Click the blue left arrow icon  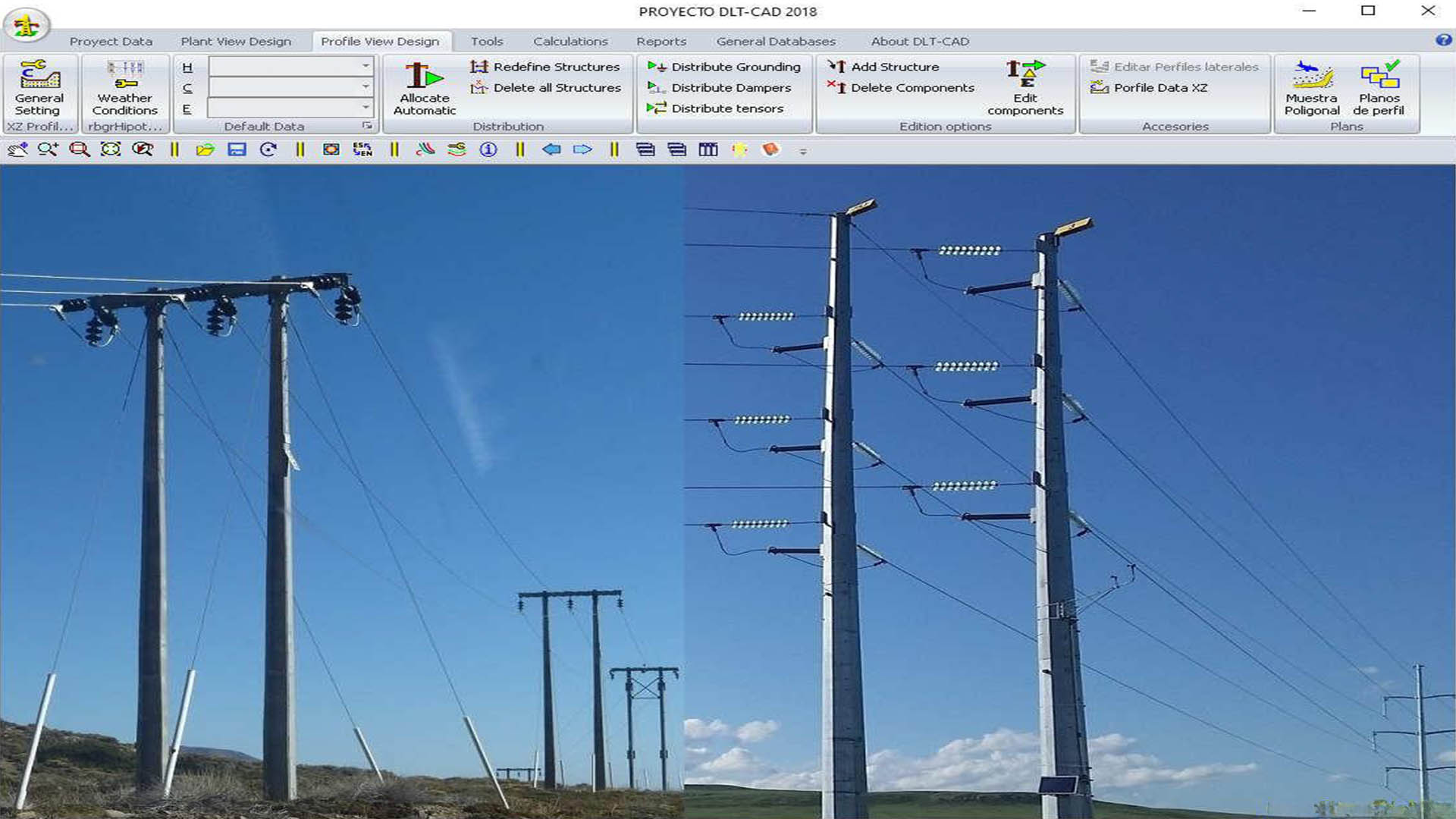click(x=551, y=149)
